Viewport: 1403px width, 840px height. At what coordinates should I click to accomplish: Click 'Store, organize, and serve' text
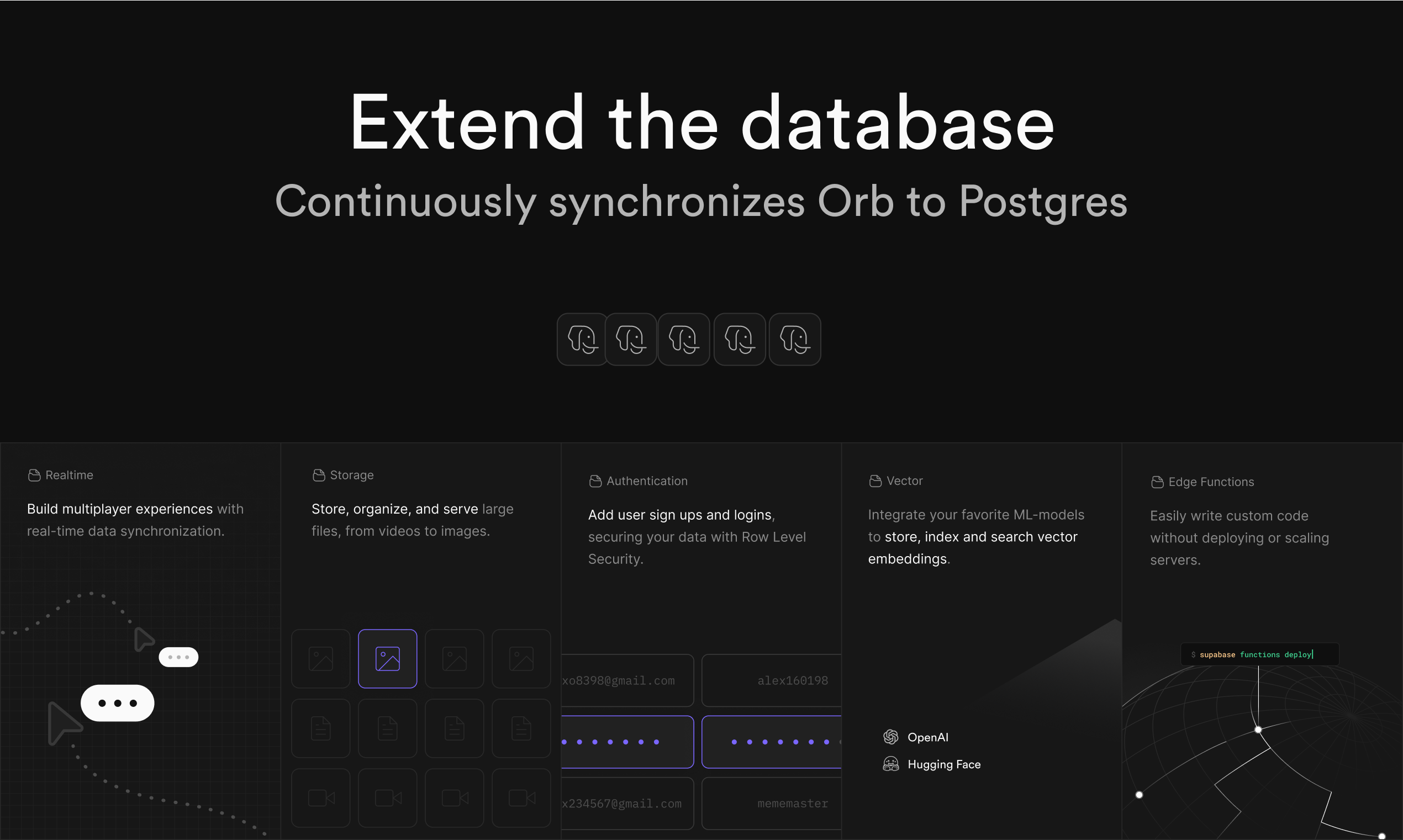click(395, 509)
